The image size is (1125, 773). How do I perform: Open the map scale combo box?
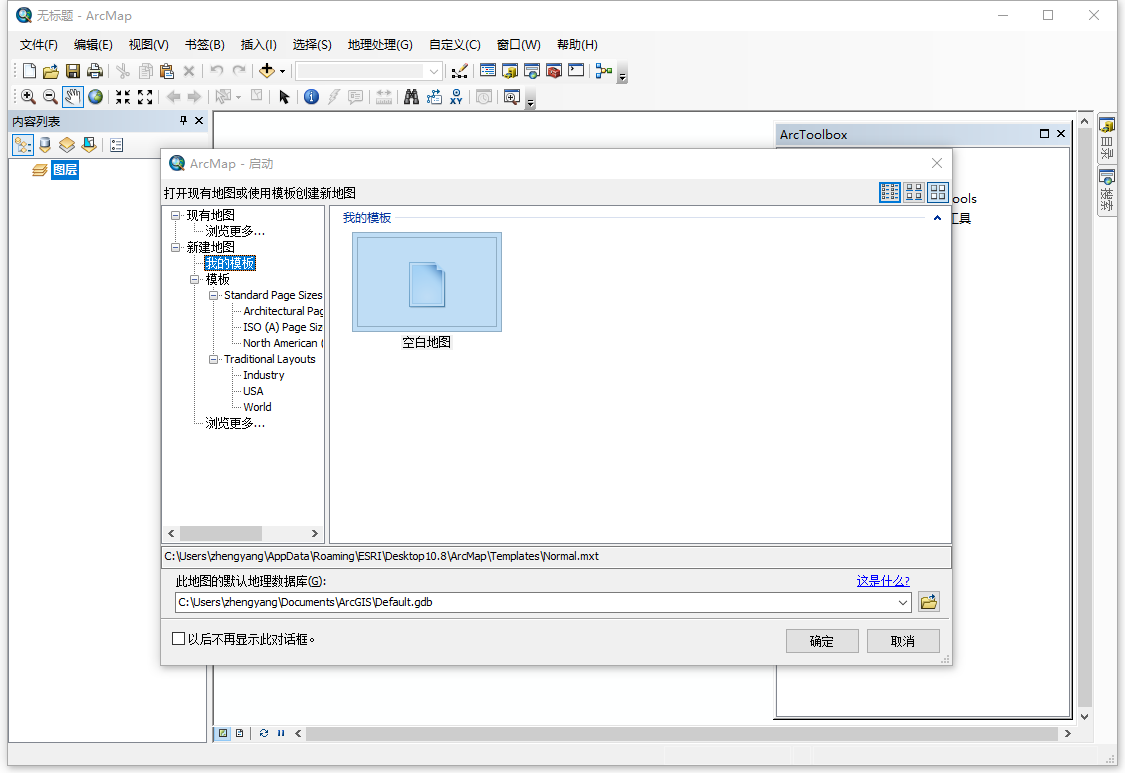[x=369, y=71]
